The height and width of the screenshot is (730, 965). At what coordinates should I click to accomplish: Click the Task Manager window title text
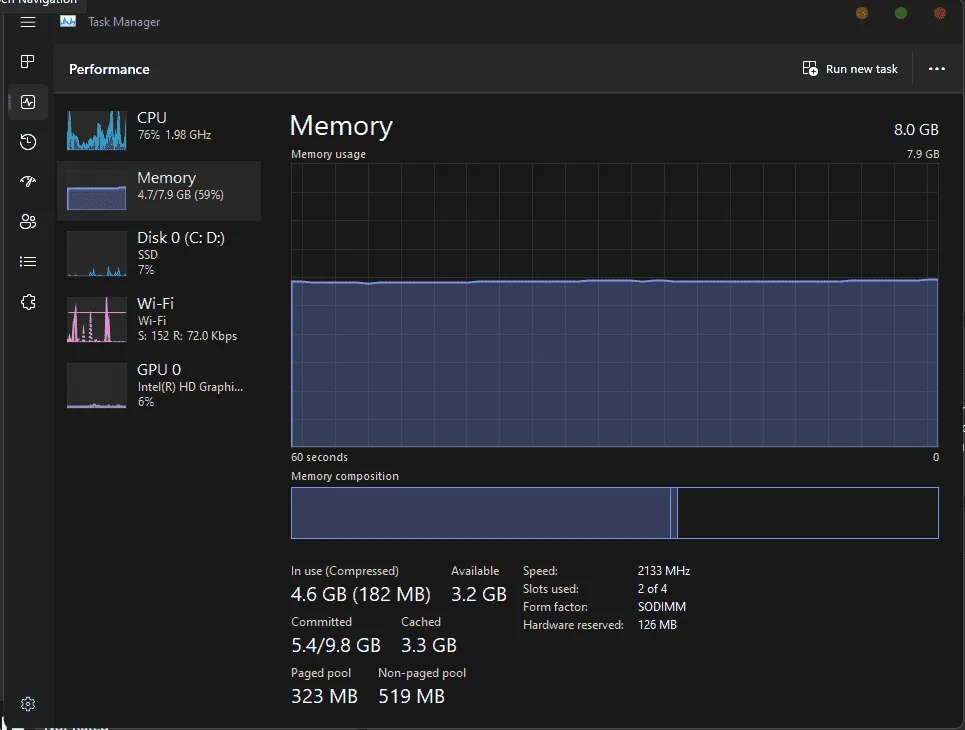[124, 22]
